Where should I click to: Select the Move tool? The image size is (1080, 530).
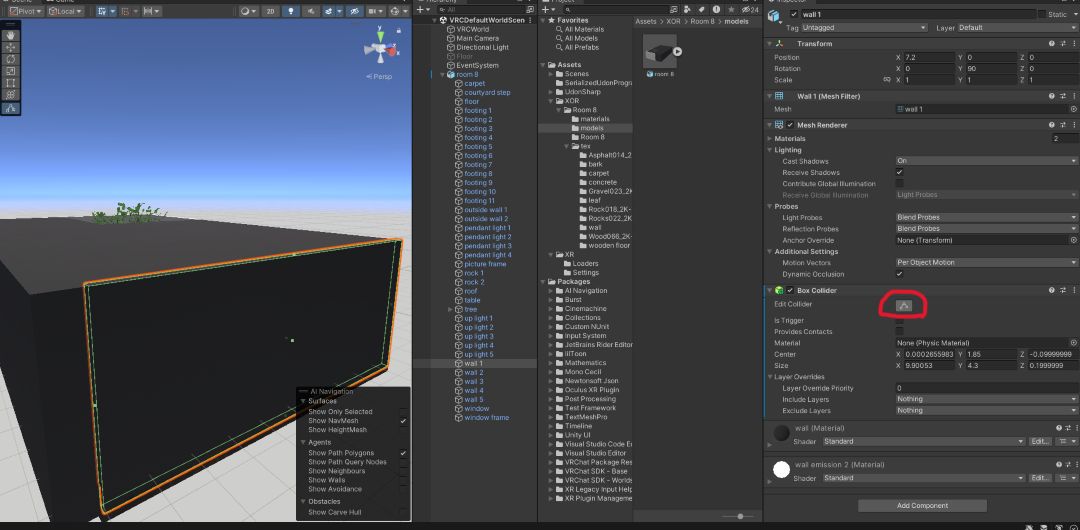[x=10, y=47]
